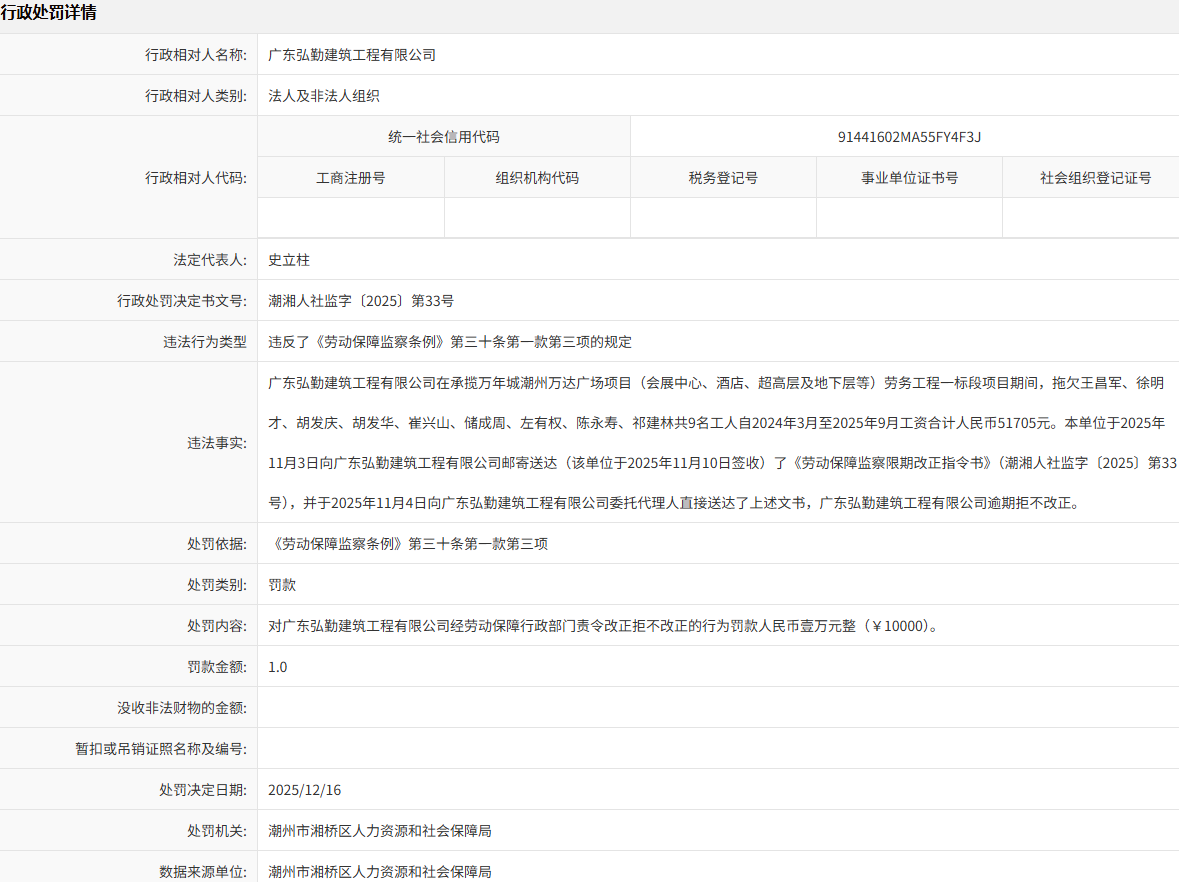Click the 处罚内容 description text
The width and height of the screenshot is (1179, 882).
point(604,626)
